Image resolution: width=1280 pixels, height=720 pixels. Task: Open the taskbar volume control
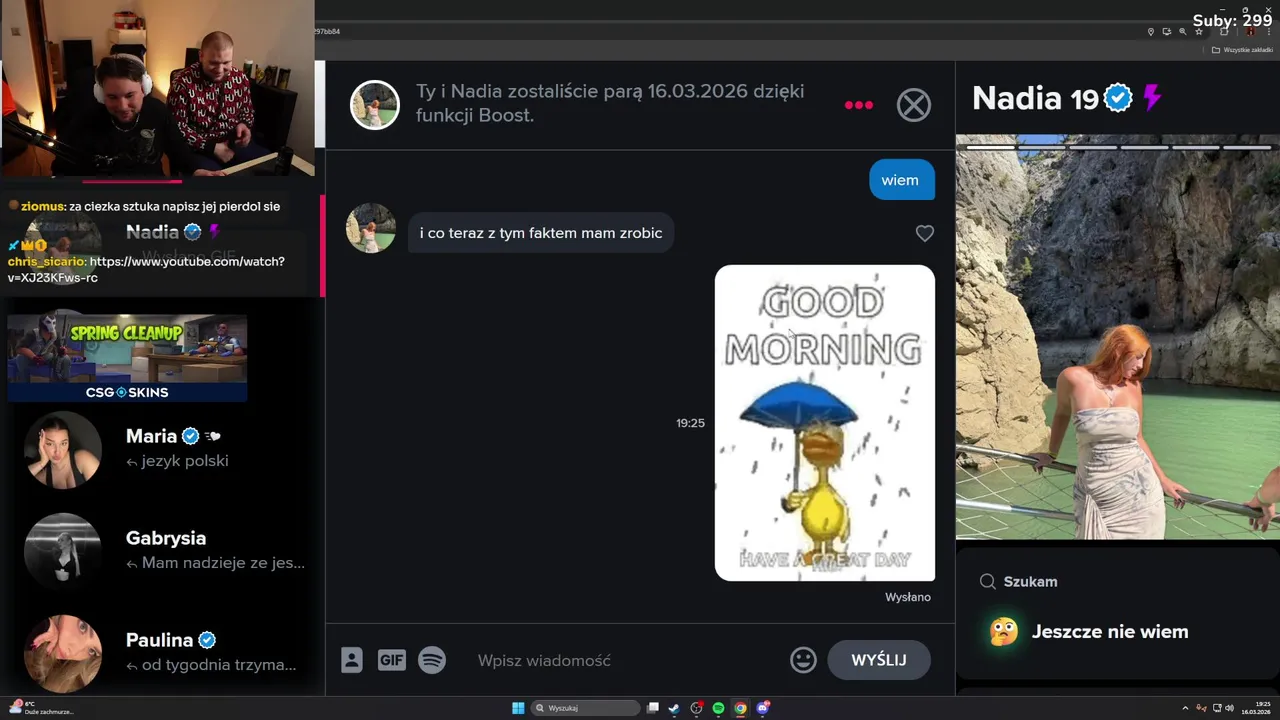1229,708
